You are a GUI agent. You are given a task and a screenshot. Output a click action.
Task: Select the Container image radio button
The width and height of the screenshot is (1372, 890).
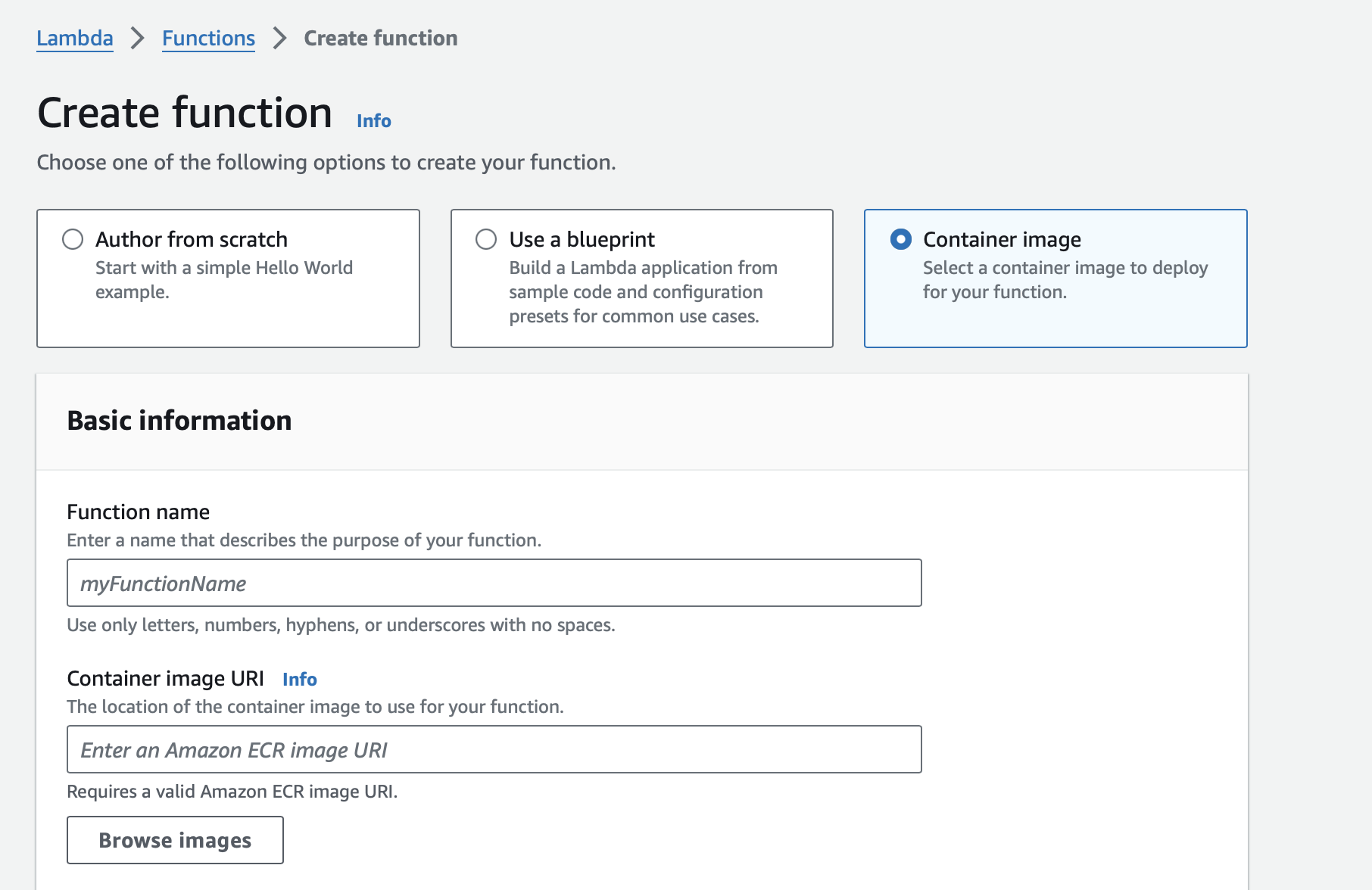pyautogui.click(x=901, y=239)
